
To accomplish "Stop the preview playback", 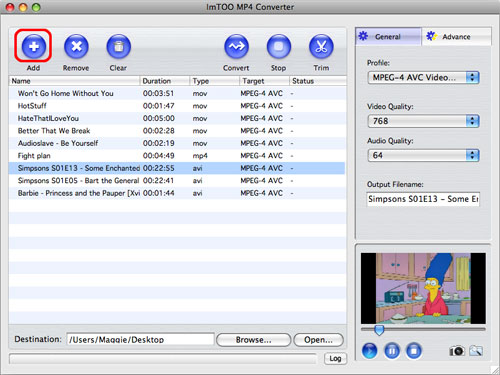I will pos(414,351).
